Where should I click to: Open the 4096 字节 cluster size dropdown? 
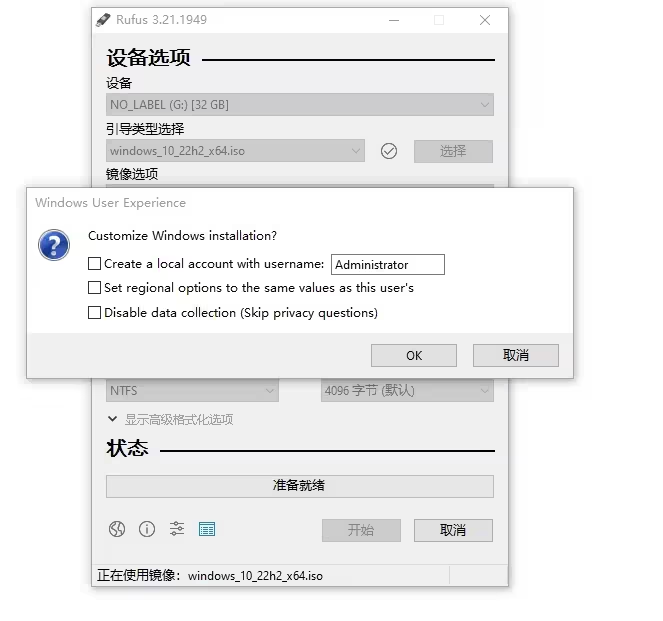[407, 390]
